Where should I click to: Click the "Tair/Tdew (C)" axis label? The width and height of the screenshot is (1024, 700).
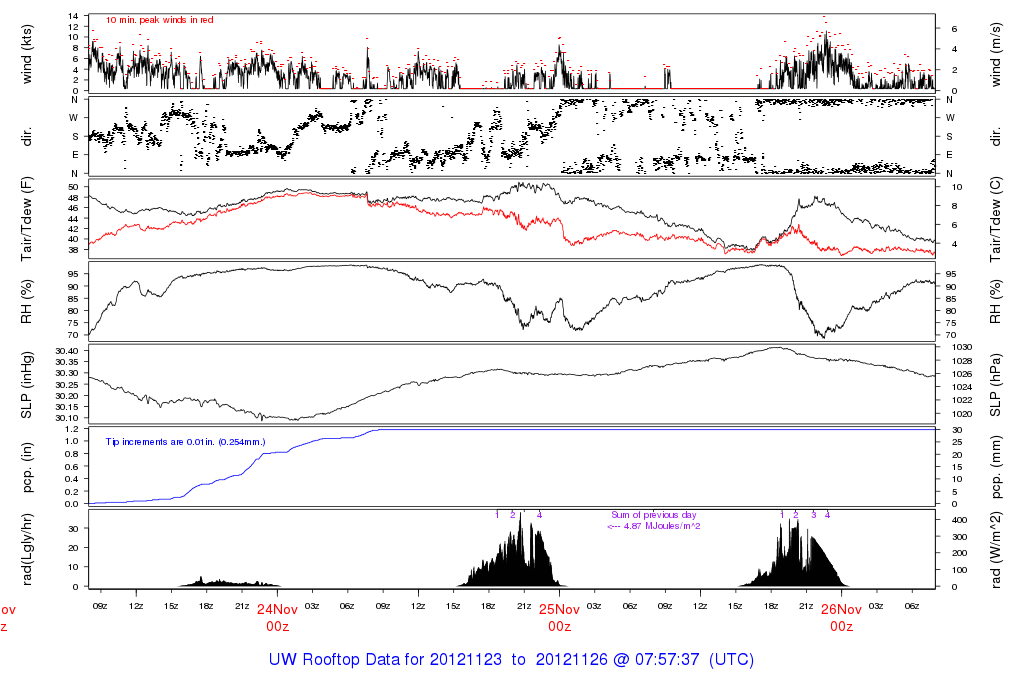(995, 219)
